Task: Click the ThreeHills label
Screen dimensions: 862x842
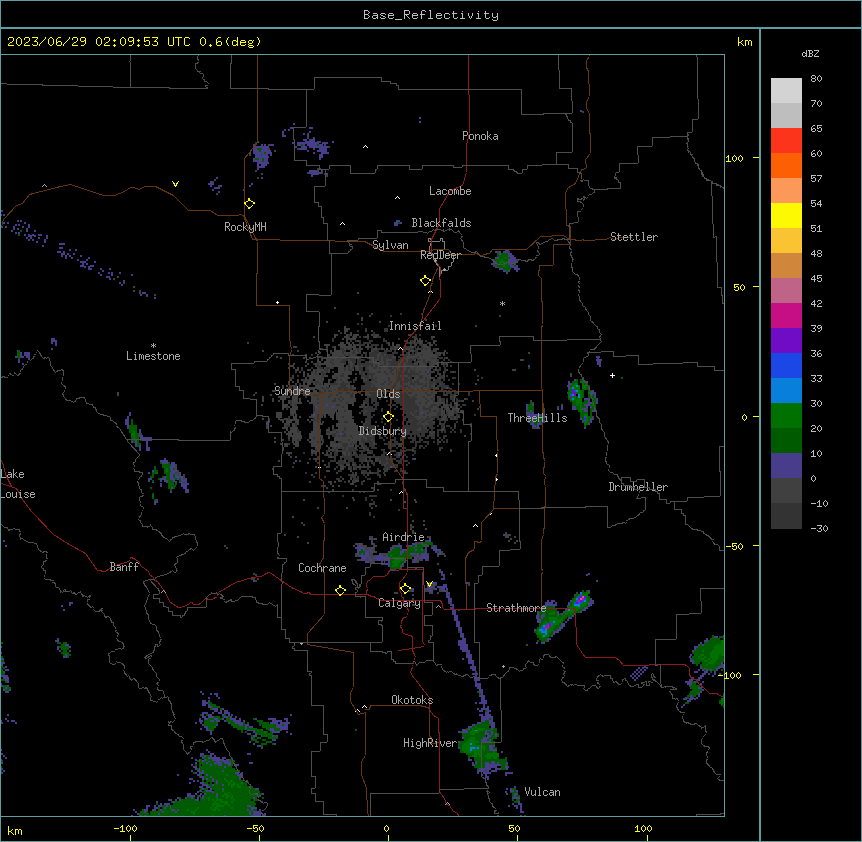Action: (537, 418)
